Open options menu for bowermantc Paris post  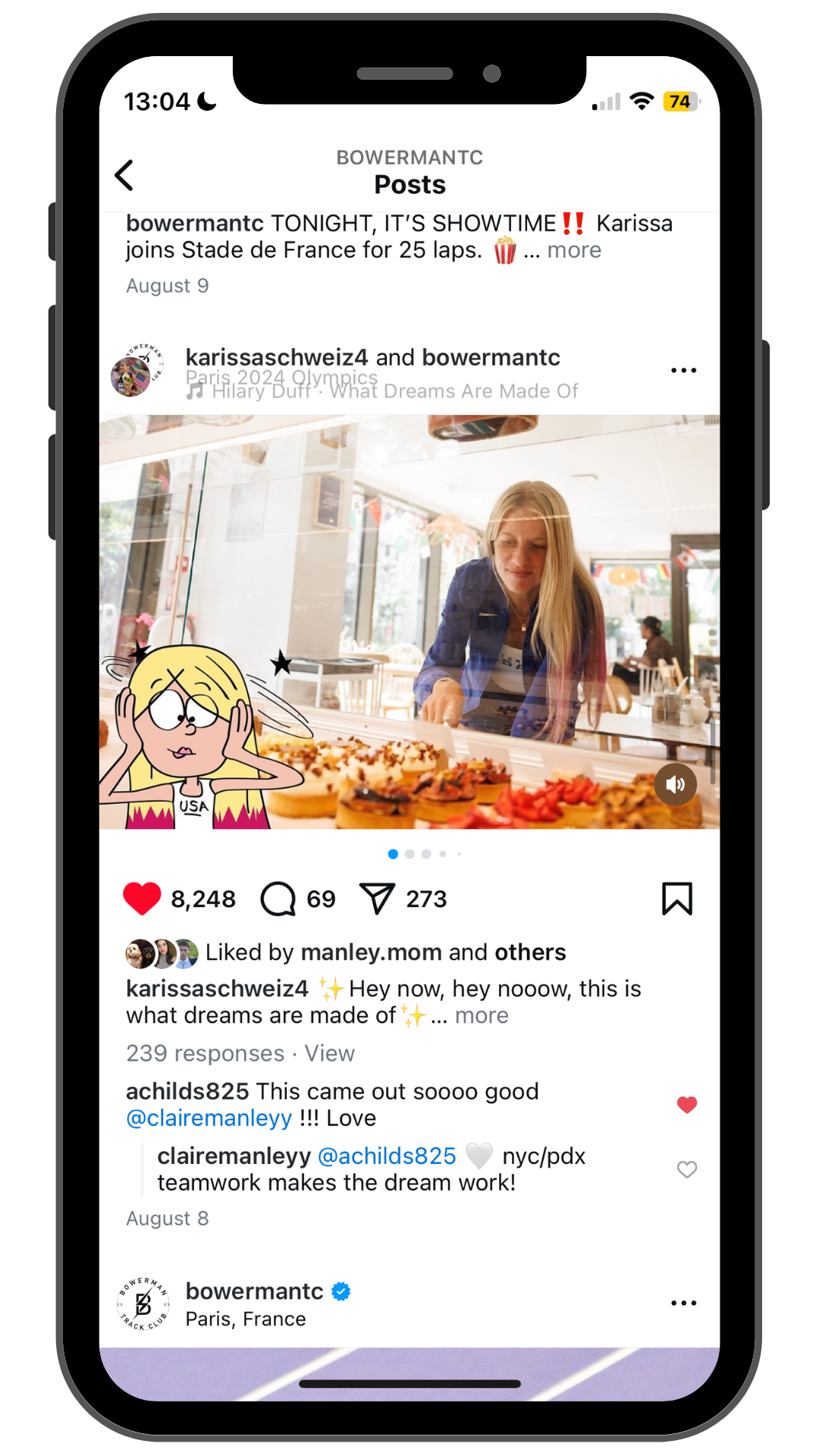coord(683,1304)
